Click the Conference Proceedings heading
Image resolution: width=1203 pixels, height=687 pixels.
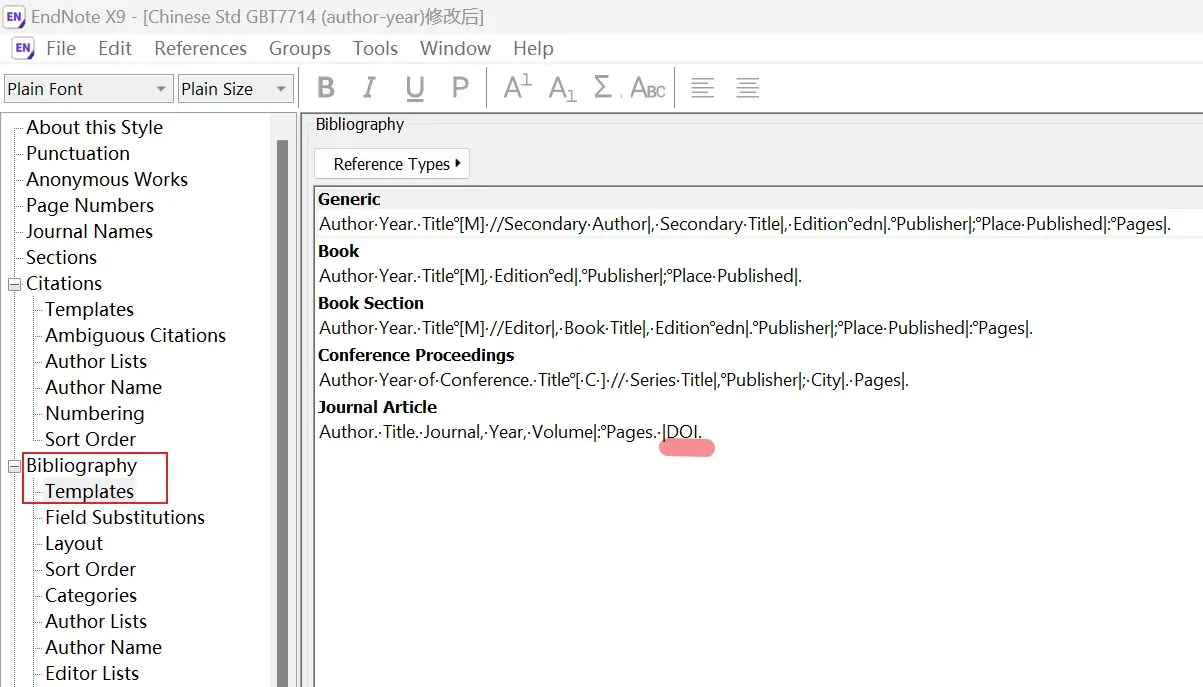tap(416, 355)
